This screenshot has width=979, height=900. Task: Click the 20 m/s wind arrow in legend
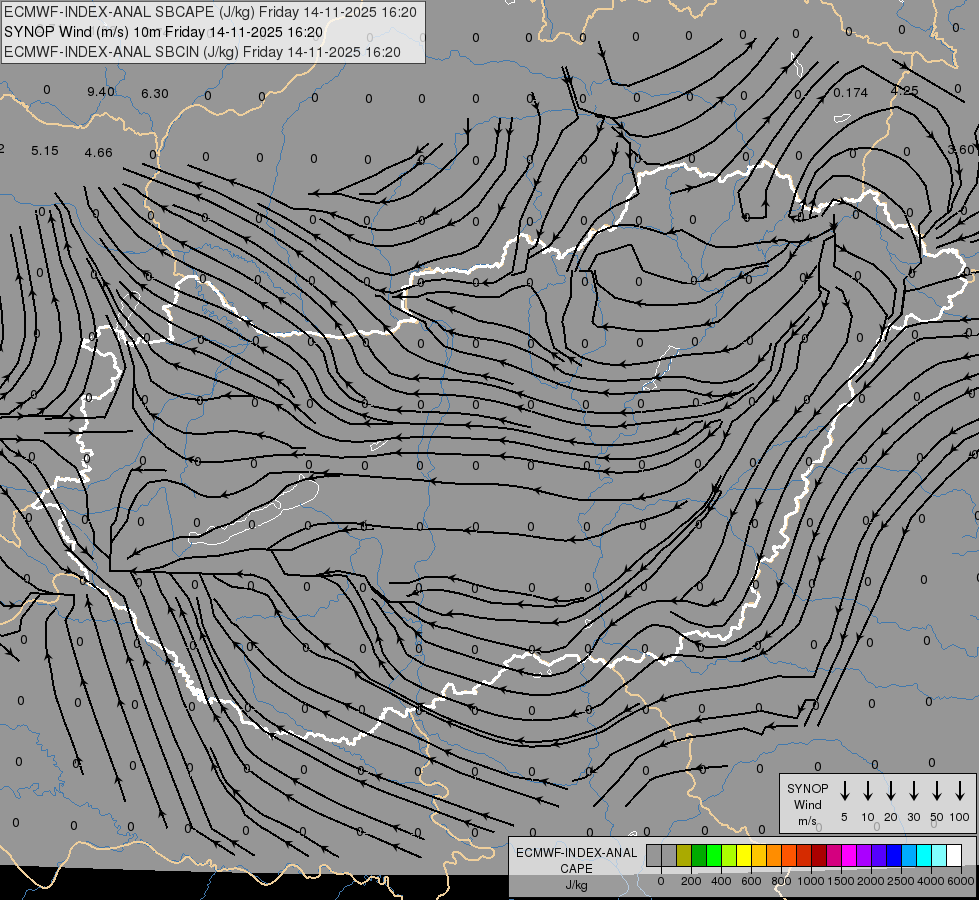pos(890,791)
